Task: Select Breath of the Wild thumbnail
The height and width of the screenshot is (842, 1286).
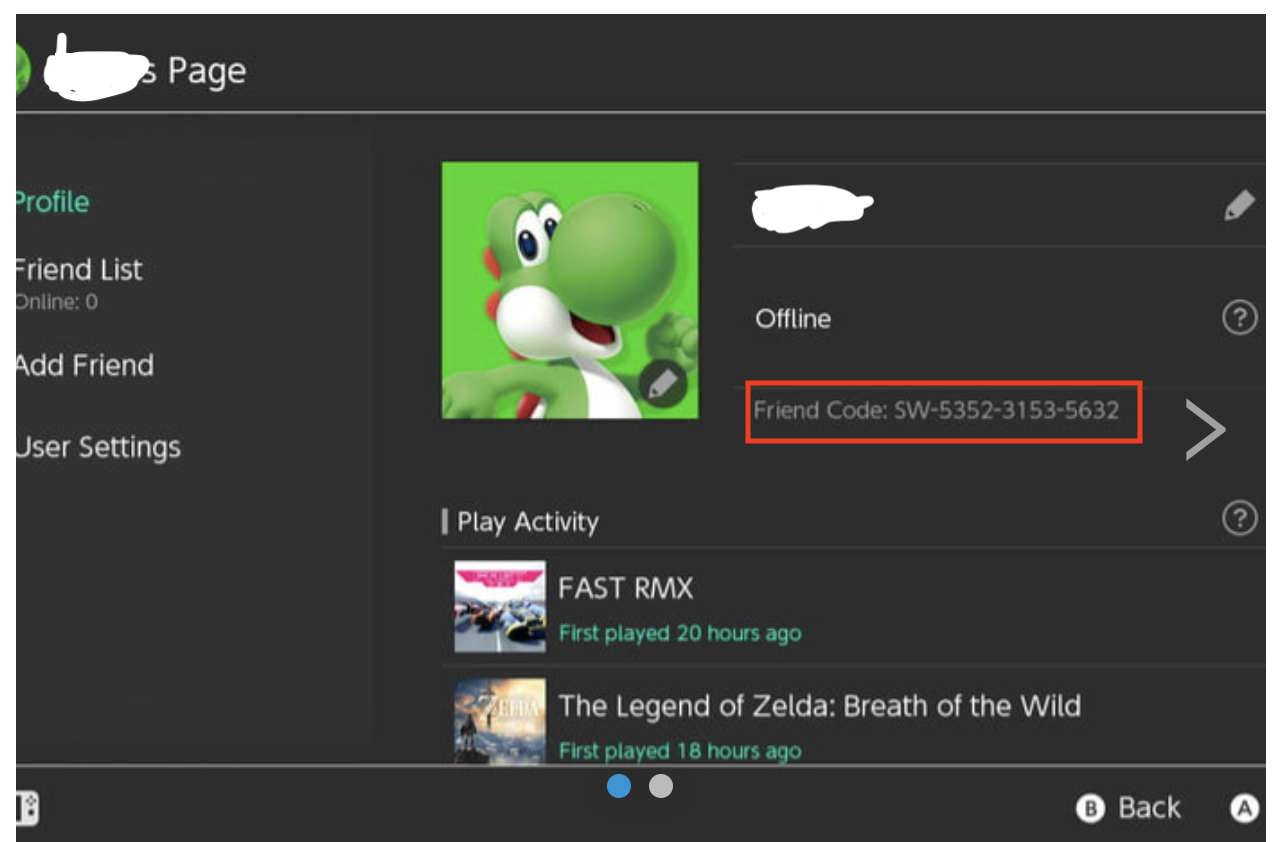Action: click(x=500, y=721)
